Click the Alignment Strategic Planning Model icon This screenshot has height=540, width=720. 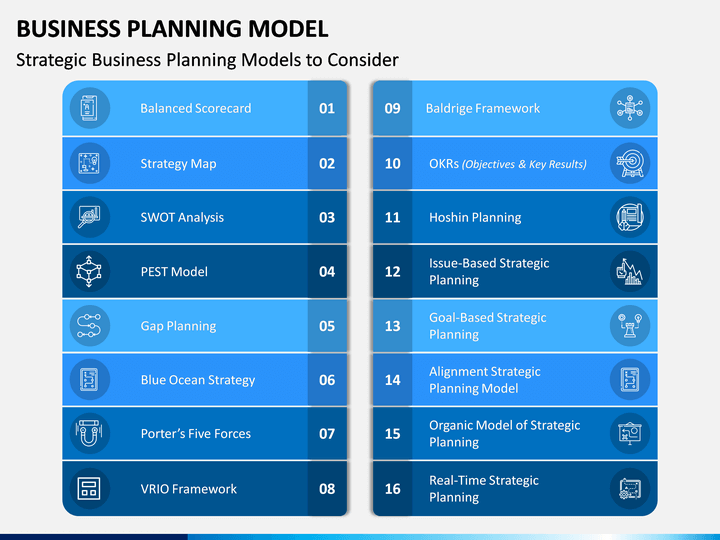(x=630, y=379)
